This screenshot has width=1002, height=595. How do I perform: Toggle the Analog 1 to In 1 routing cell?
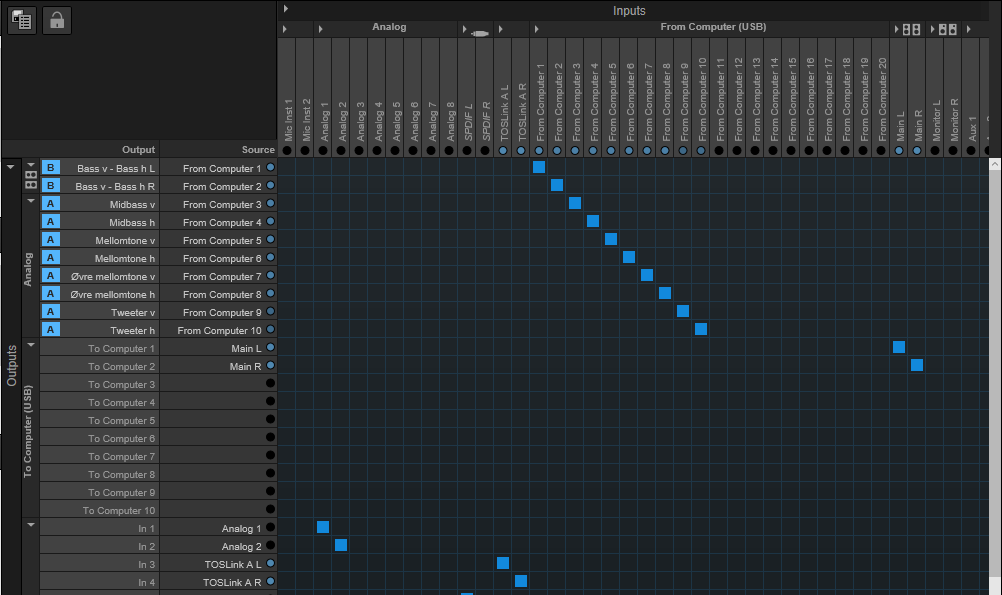(x=323, y=527)
